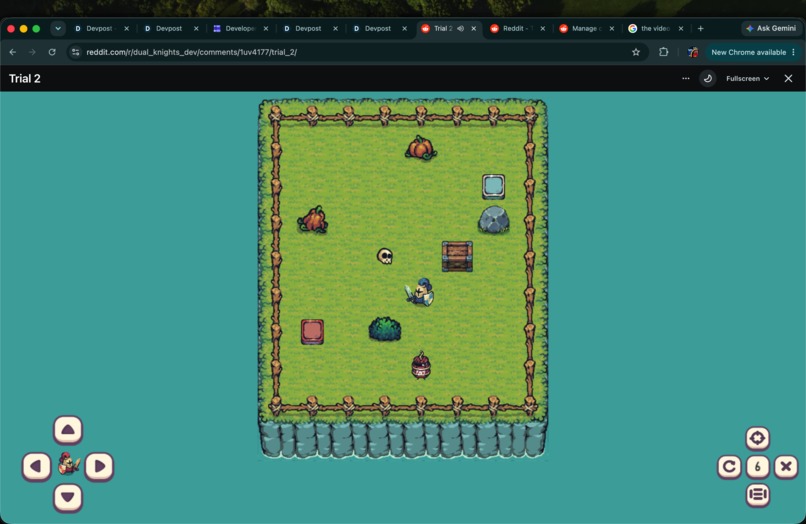Click the red potion barrel
Image resolution: width=806 pixels, height=524 pixels.
tap(421, 366)
